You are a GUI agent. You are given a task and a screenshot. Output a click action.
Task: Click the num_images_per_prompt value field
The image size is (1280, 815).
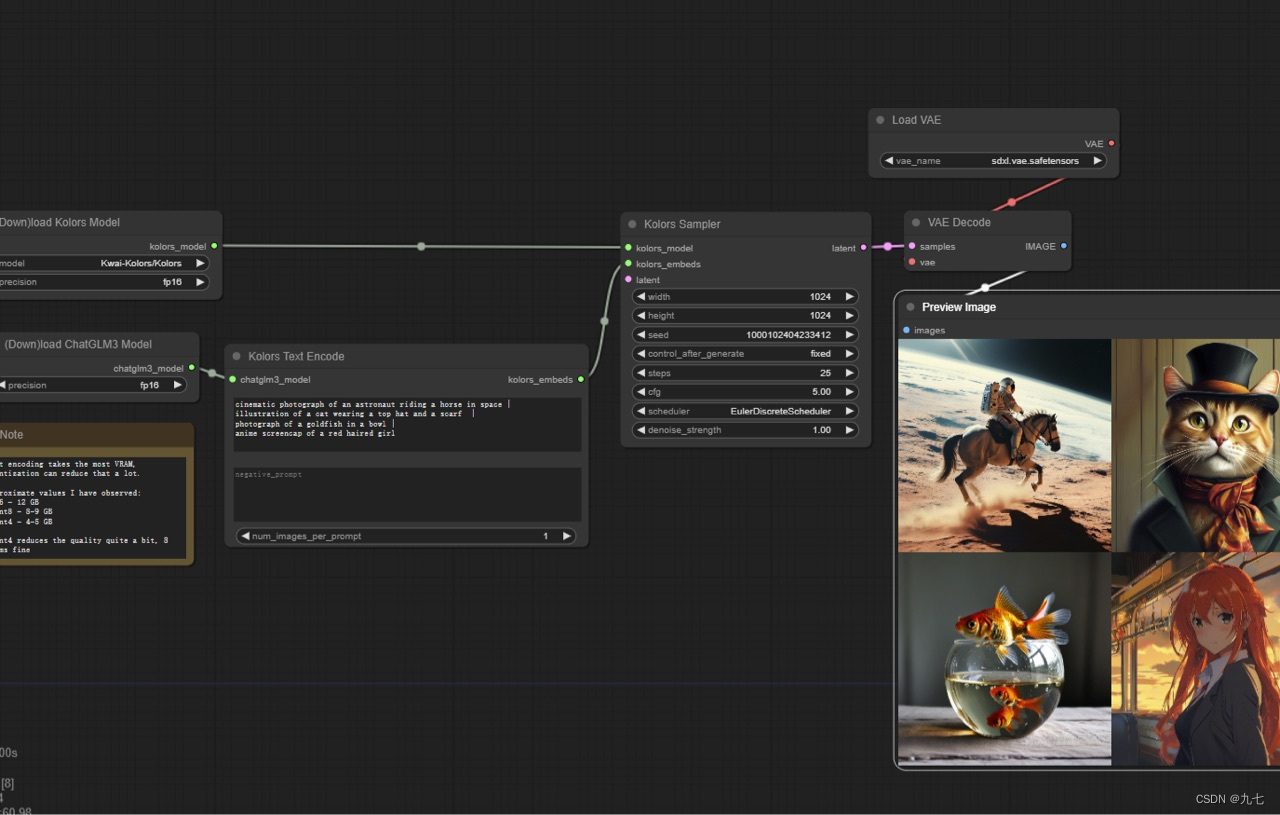click(407, 536)
